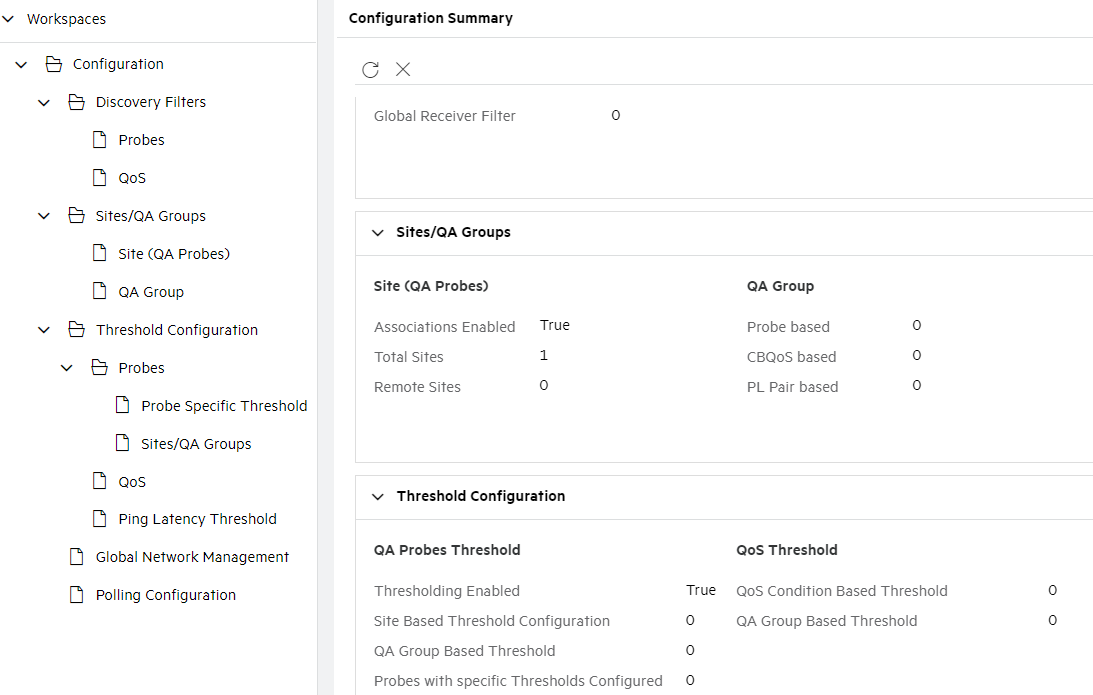Image resolution: width=1093 pixels, height=695 pixels.
Task: Click the Configuration folder icon
Action: pyautogui.click(x=53, y=63)
